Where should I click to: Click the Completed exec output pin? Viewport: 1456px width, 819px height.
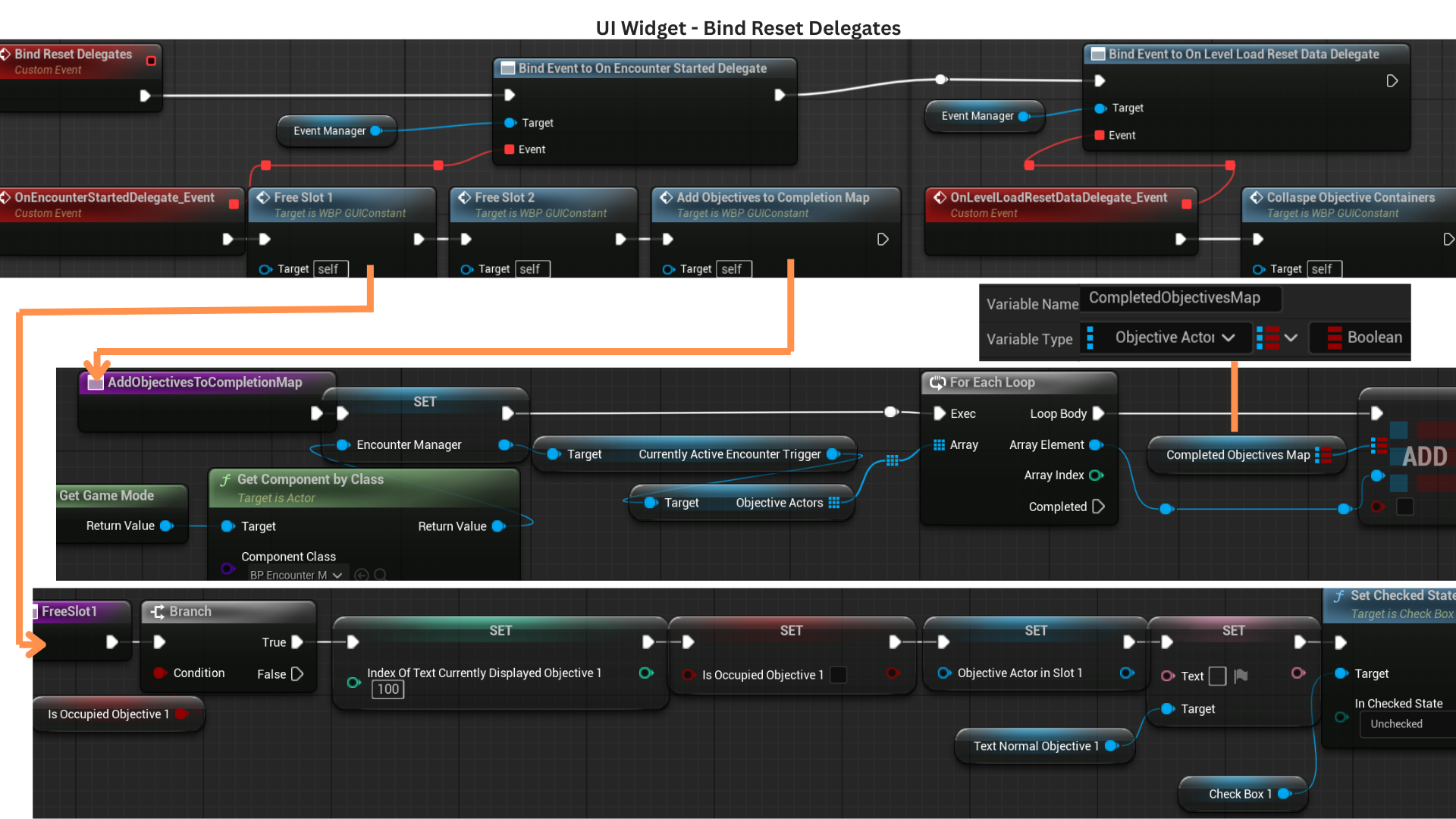tap(1098, 507)
